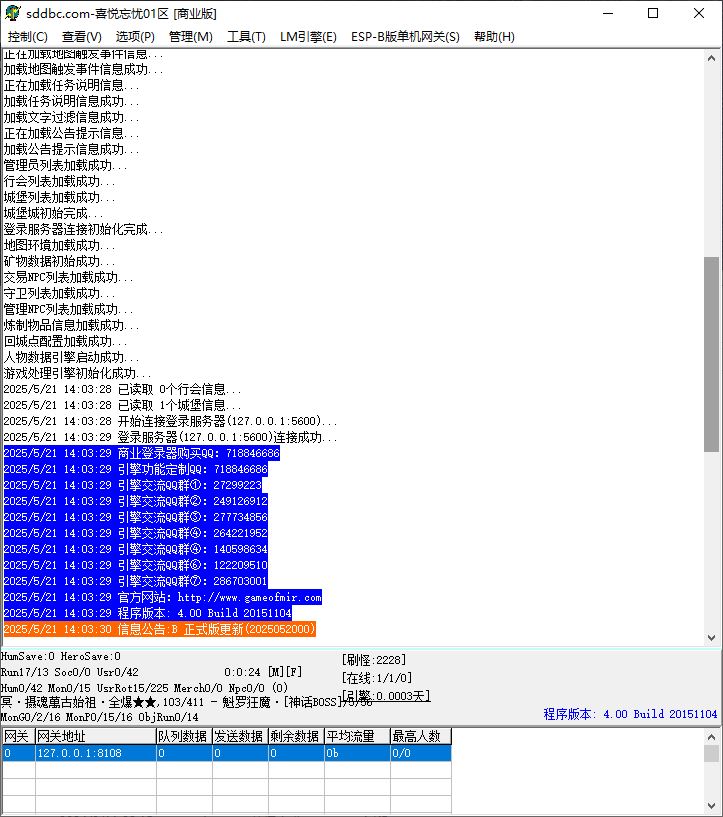The width and height of the screenshot is (723, 817).
Task: Click the 0:0:24 uptime text
Action: click(242, 672)
